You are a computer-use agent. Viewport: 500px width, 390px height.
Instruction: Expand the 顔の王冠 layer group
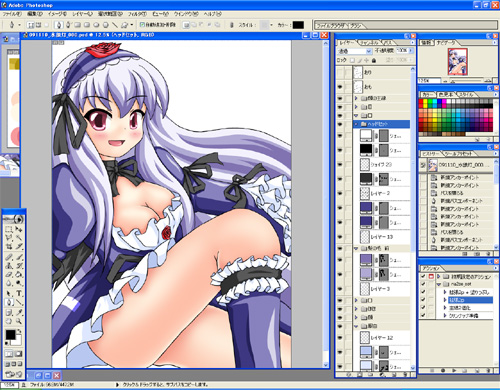(356, 98)
